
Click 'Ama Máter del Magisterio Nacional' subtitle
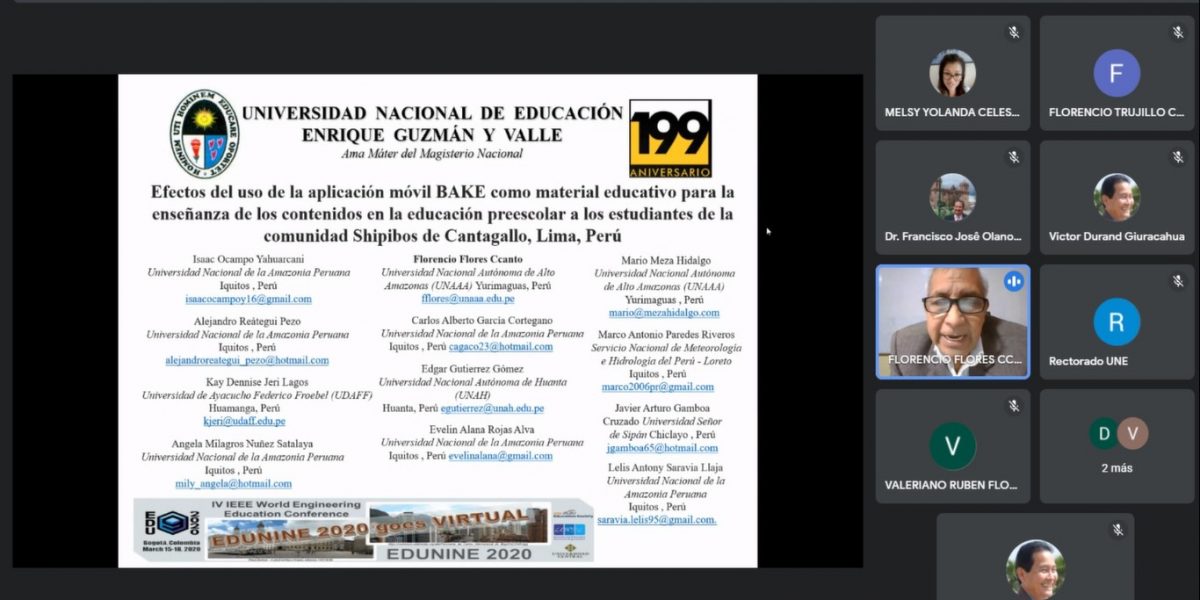click(432, 154)
